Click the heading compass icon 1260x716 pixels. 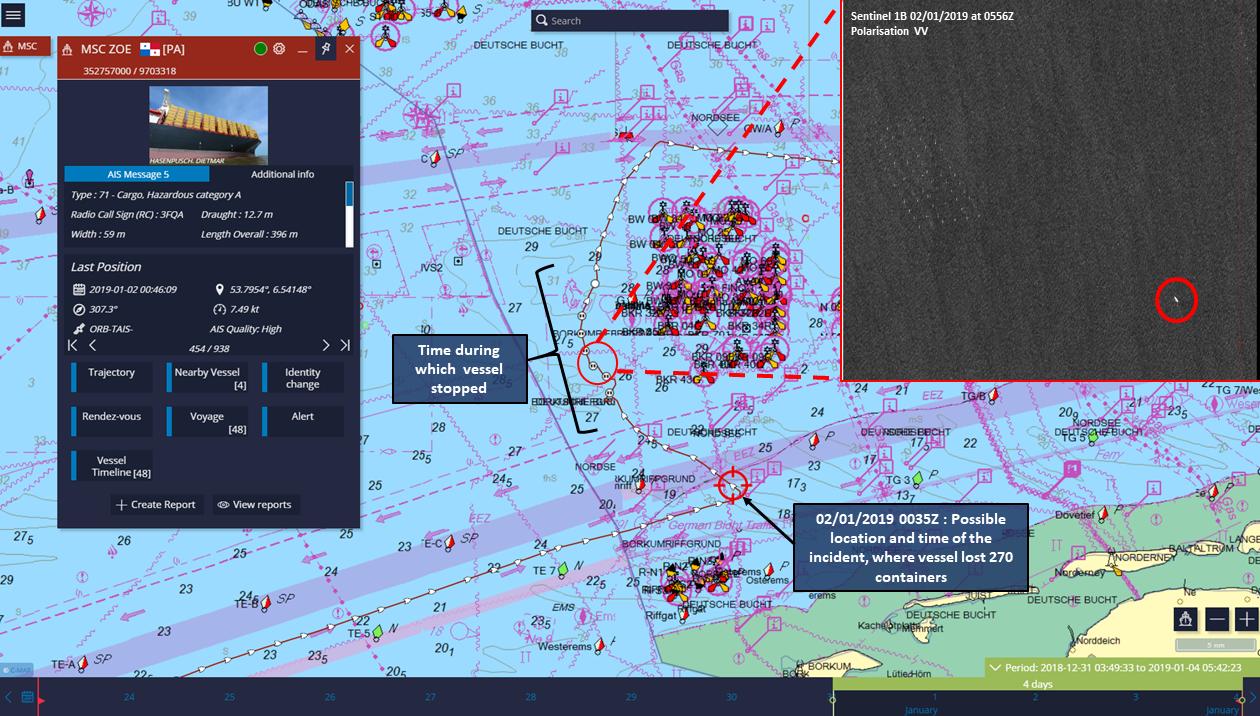click(78, 309)
